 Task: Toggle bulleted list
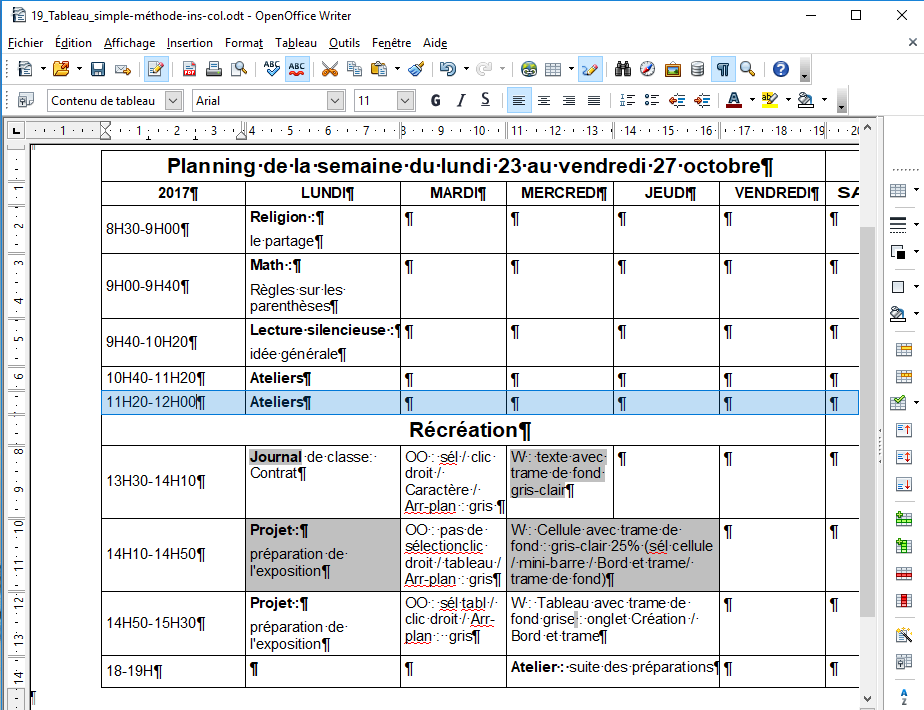(652, 100)
